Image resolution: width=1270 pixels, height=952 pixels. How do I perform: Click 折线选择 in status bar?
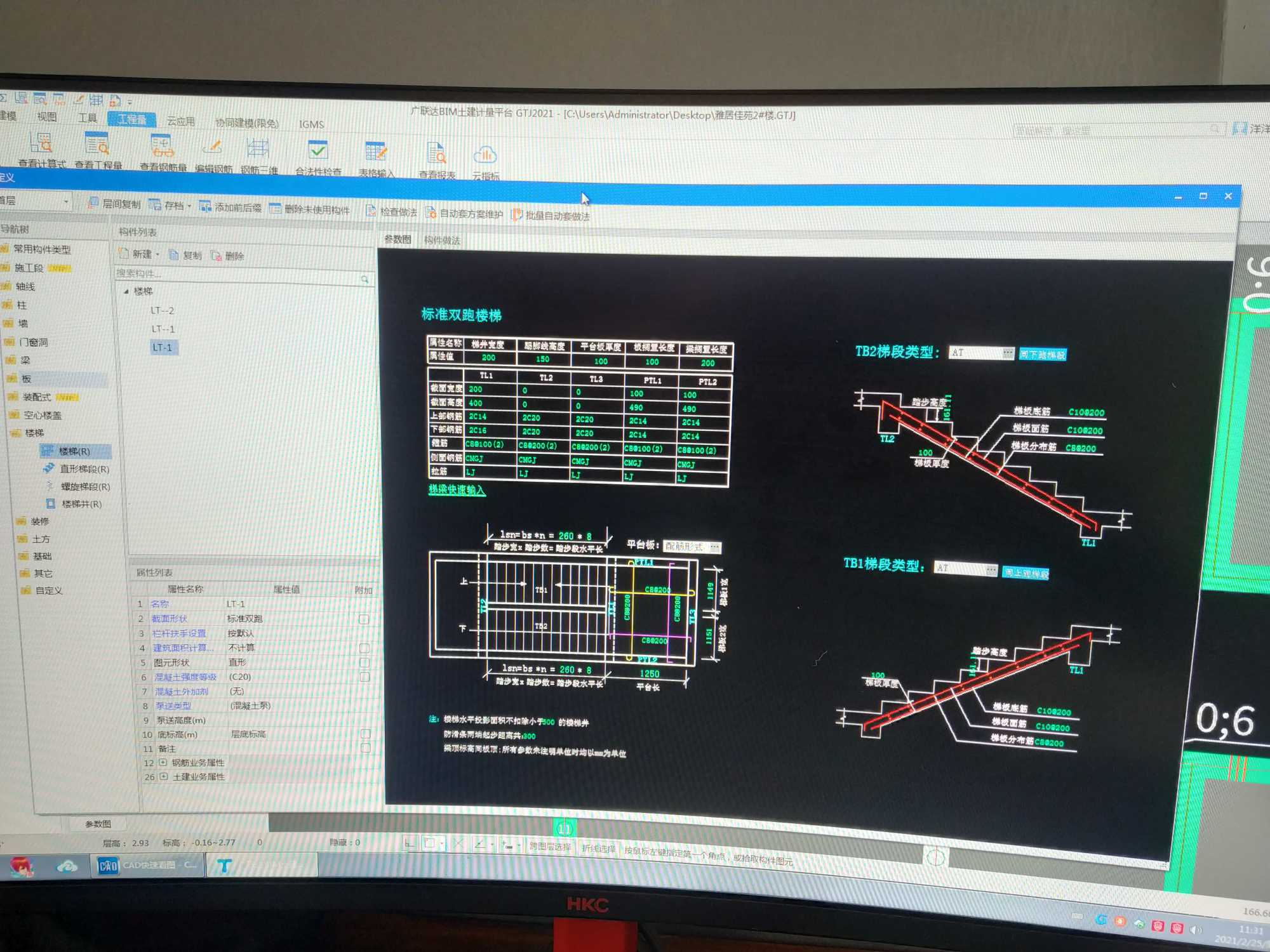point(599,849)
